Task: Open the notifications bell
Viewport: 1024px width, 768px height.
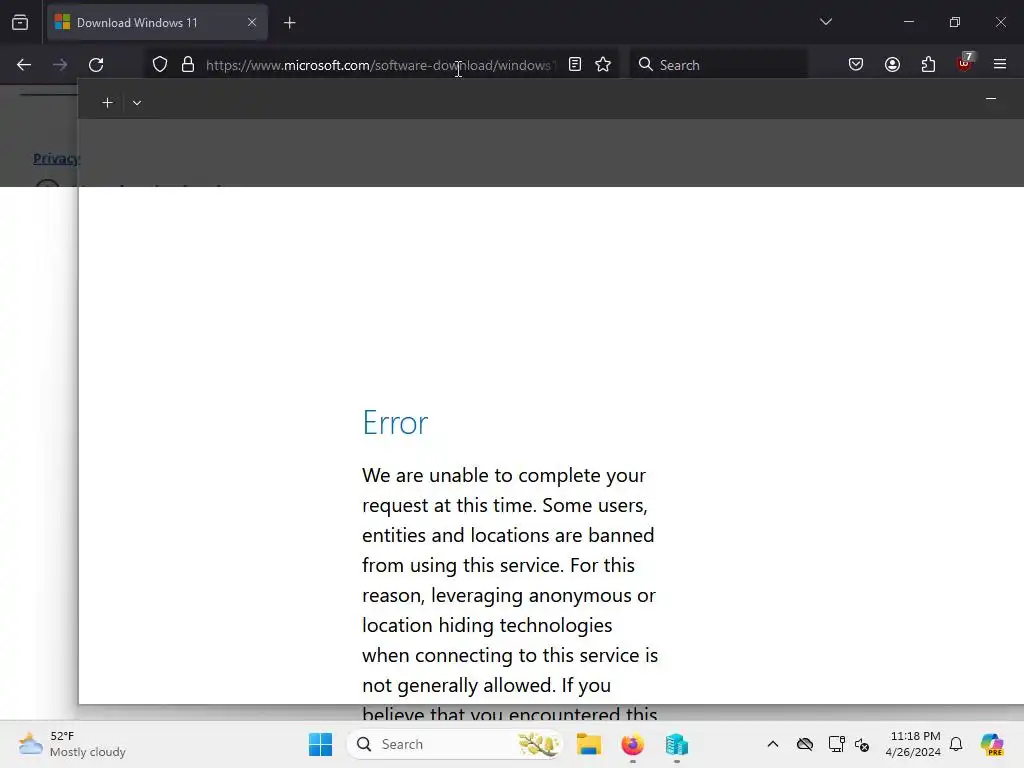Action: [956, 744]
